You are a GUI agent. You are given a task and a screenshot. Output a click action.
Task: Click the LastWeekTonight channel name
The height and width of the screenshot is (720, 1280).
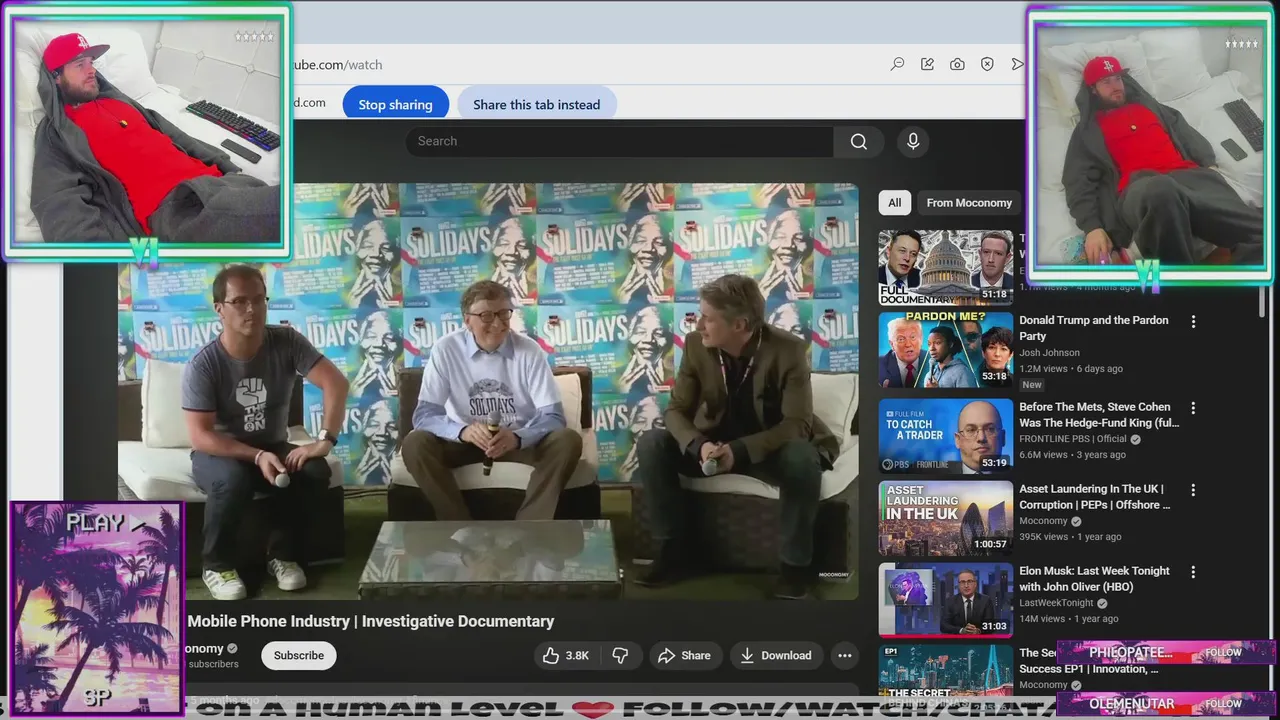(x=1056, y=603)
